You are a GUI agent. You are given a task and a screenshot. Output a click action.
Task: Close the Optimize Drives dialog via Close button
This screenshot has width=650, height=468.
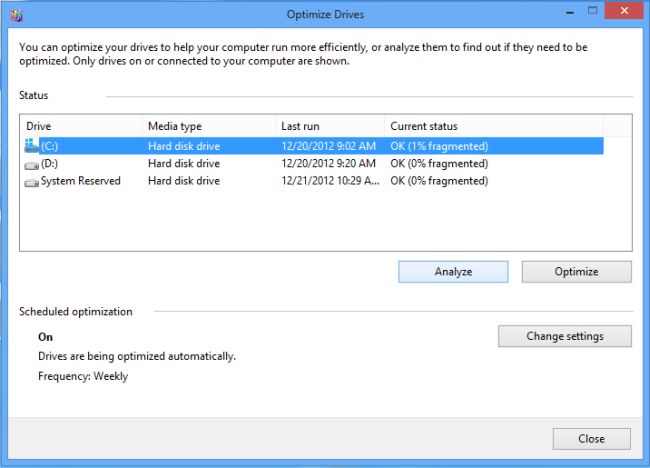click(x=592, y=439)
